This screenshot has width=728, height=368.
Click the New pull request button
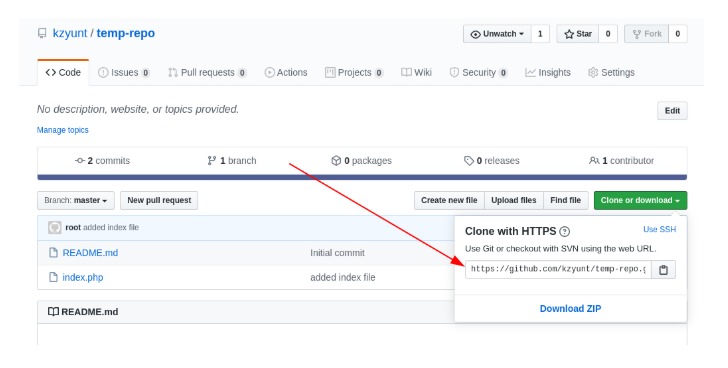[159, 200]
